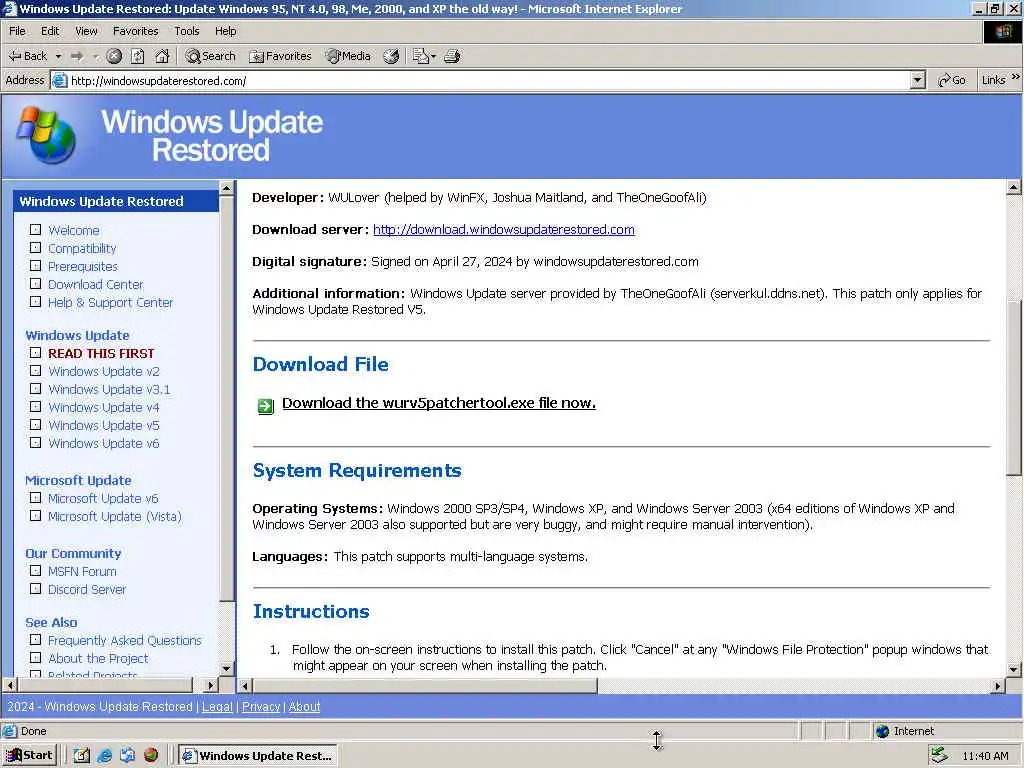Click the Forward arrow toolbar button
This screenshot has height=768, width=1024.
tap(77, 56)
